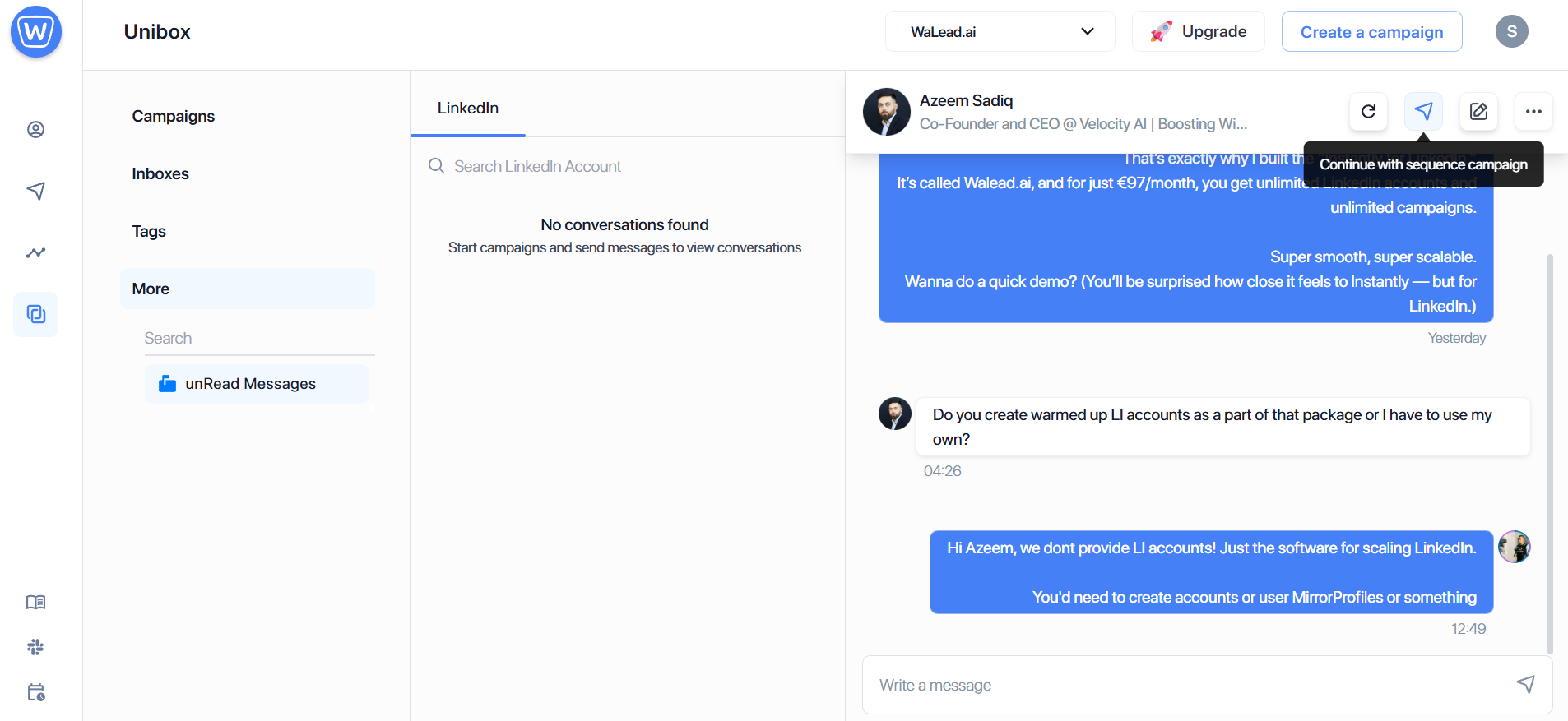Click the Upgrade button
Screen dimensions: 1568x721
pos(1198,32)
